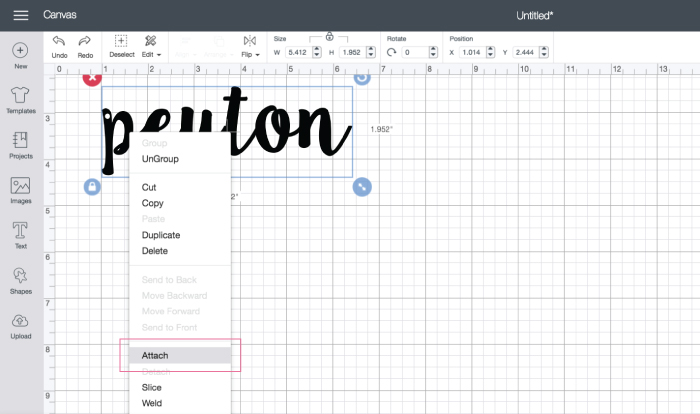The width and height of the screenshot is (700, 414).
Task: Click the Untitled* project title
Action: point(534,16)
